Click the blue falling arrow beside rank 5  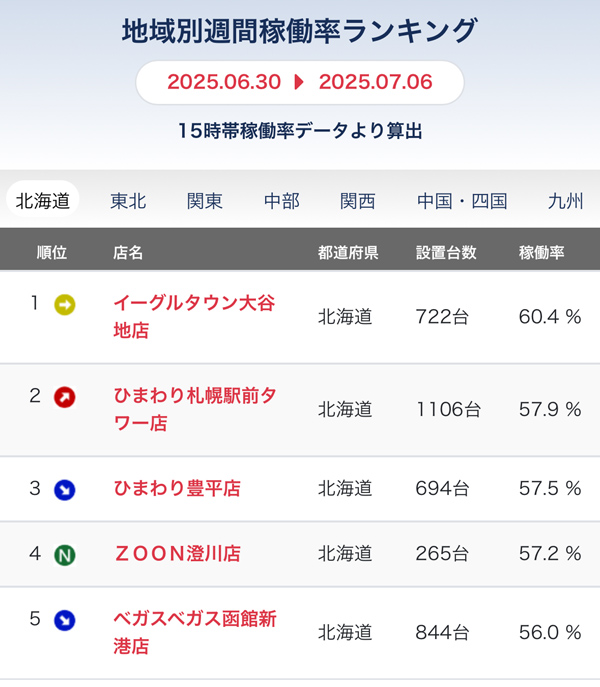[64, 620]
